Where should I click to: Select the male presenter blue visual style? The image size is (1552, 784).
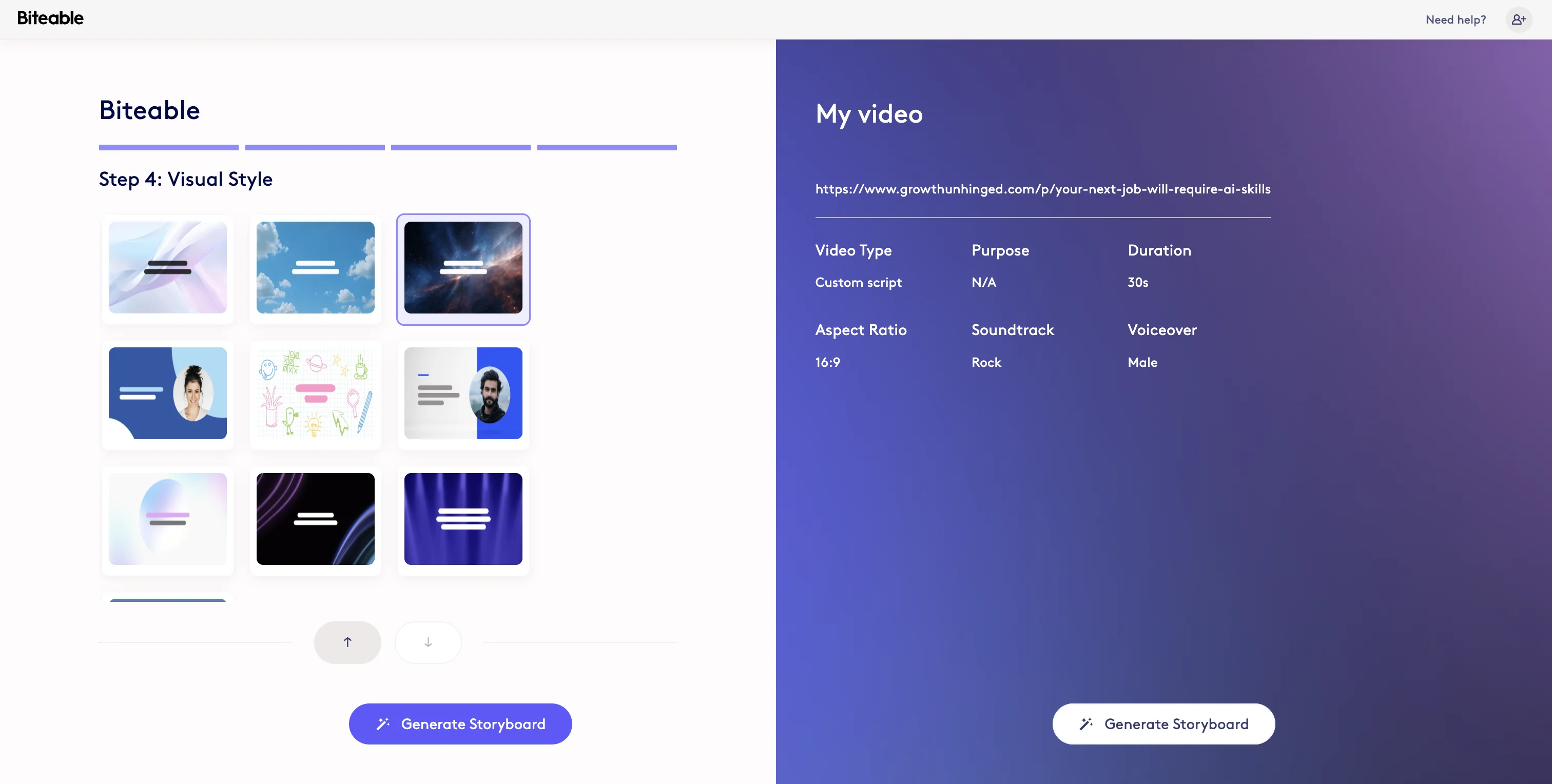tap(463, 395)
